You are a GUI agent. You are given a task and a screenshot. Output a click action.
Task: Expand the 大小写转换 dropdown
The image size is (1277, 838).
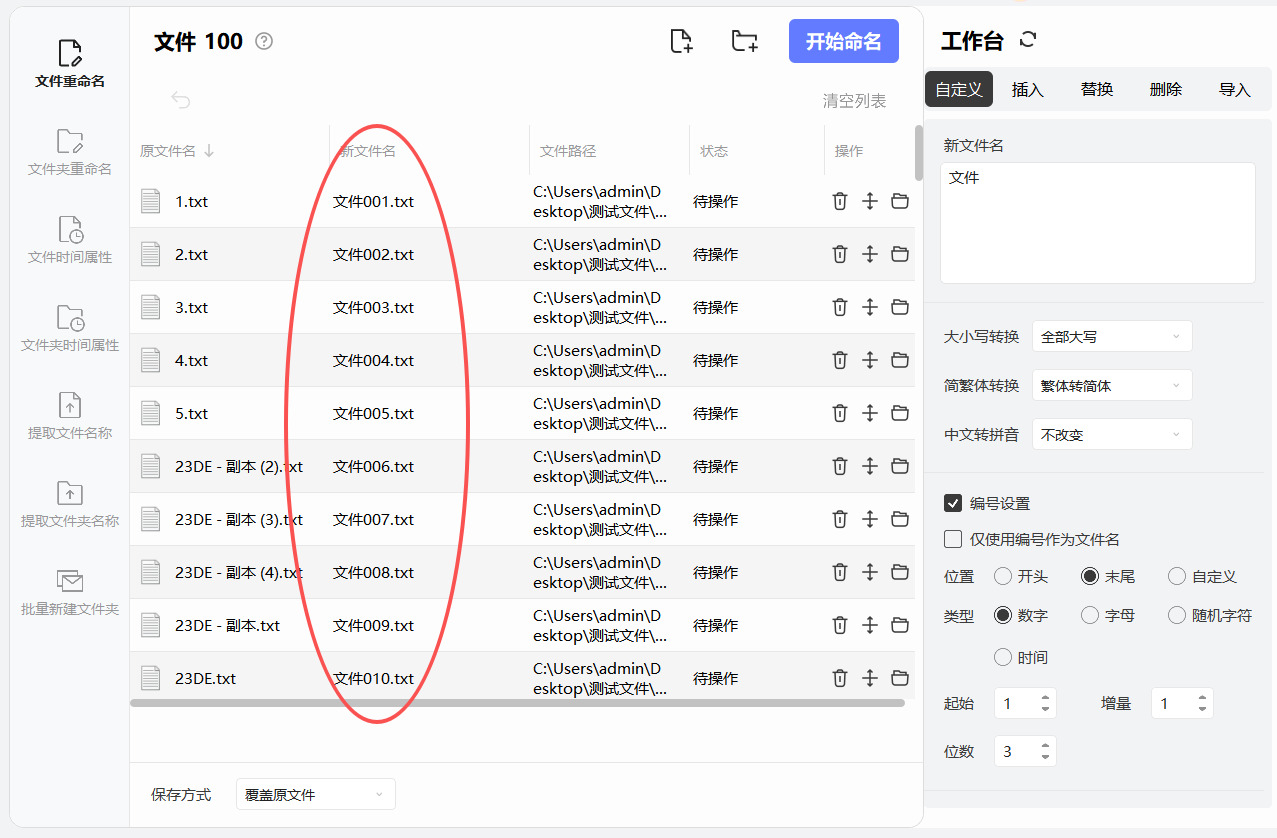tap(1112, 337)
